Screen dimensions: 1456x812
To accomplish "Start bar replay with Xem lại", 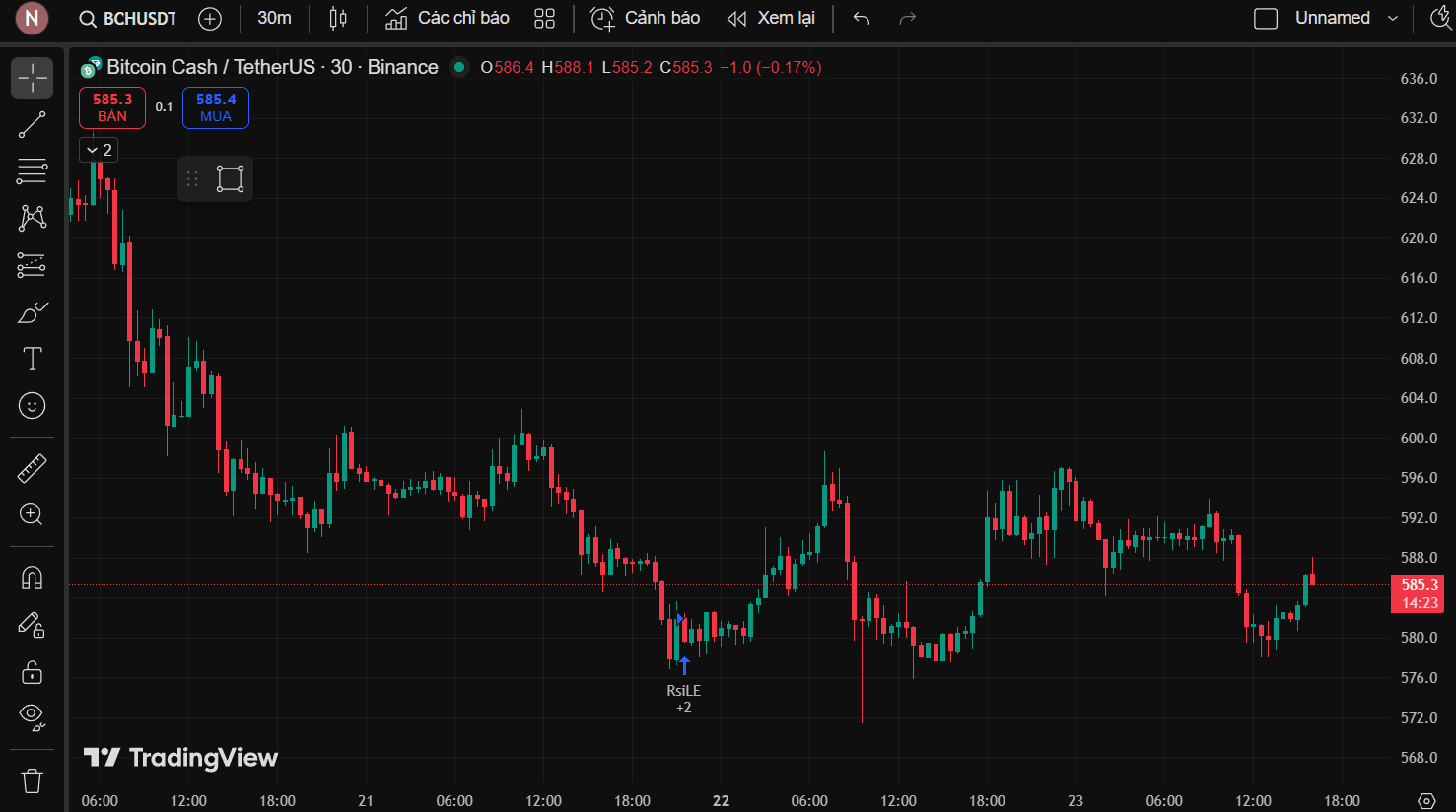I will click(771, 19).
